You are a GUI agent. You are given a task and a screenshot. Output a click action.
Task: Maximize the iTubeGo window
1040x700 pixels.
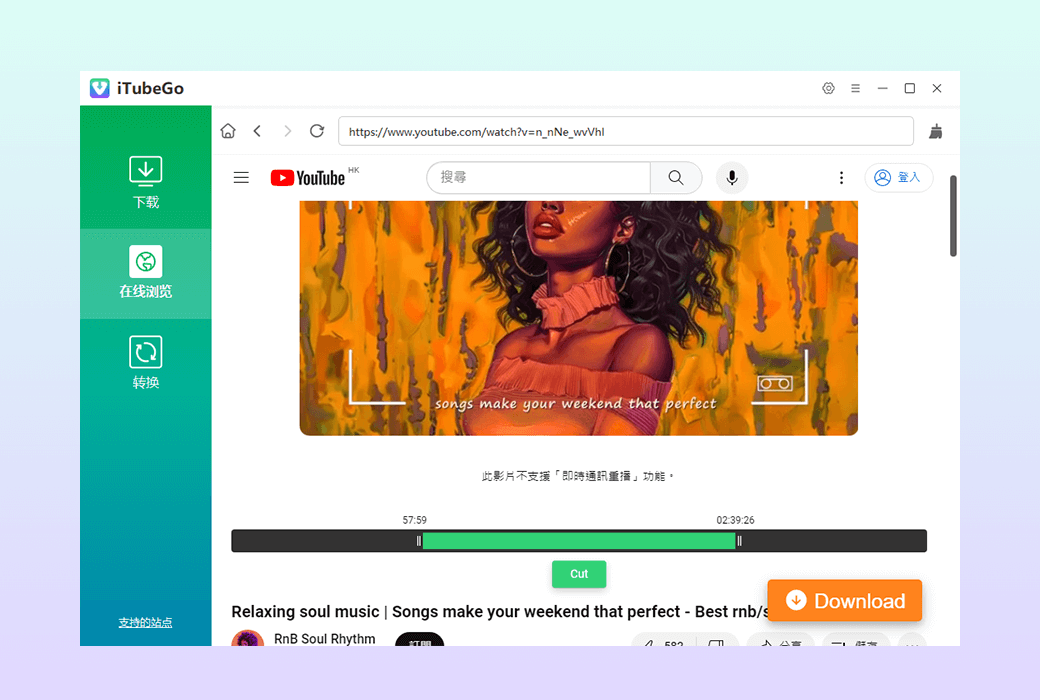(x=909, y=88)
